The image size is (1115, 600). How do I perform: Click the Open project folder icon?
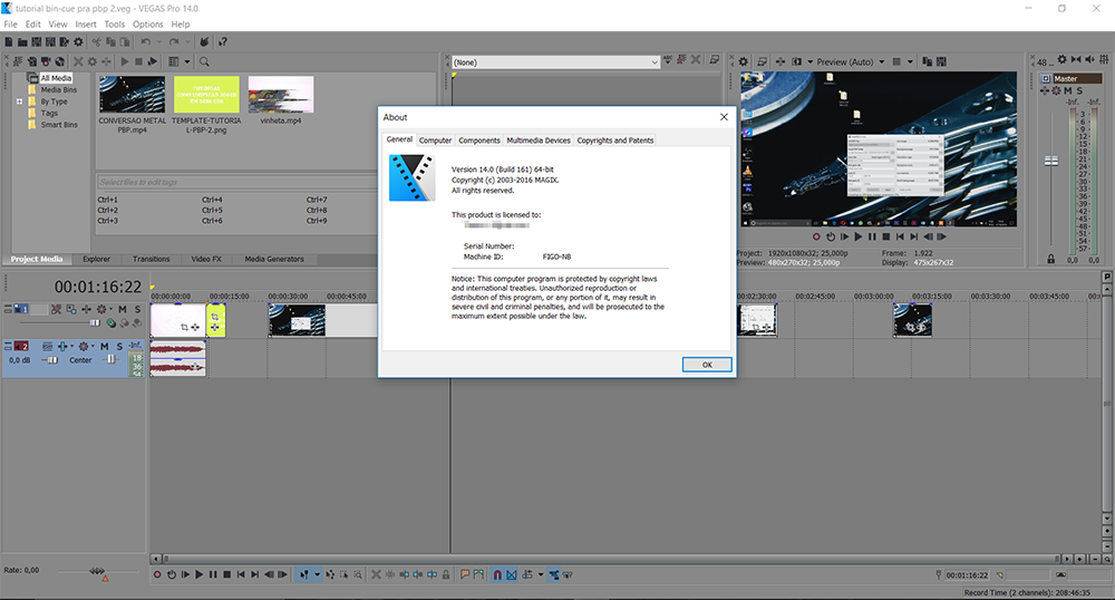[23, 42]
